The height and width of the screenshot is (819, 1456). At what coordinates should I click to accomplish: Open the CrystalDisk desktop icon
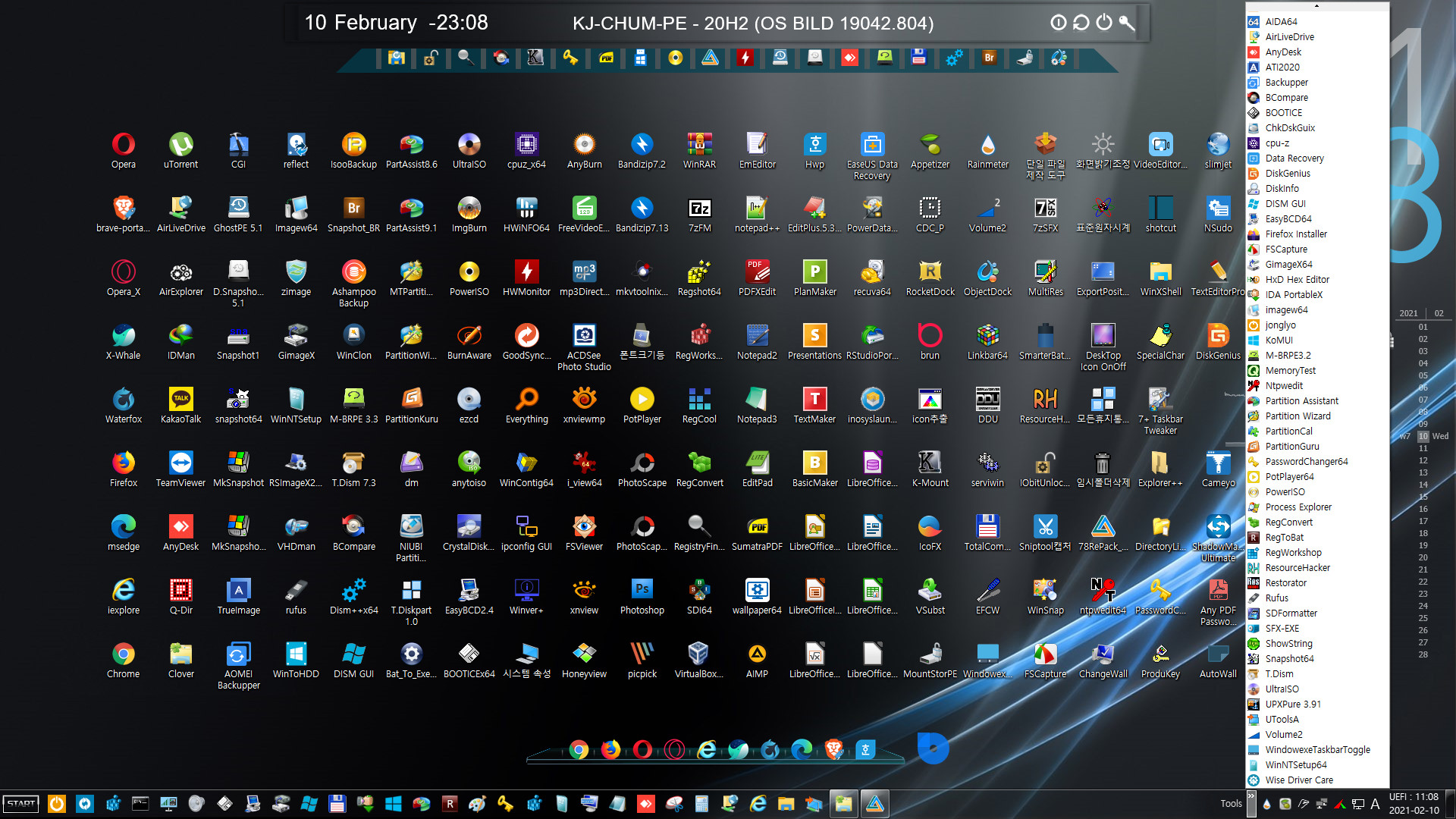pyautogui.click(x=469, y=532)
